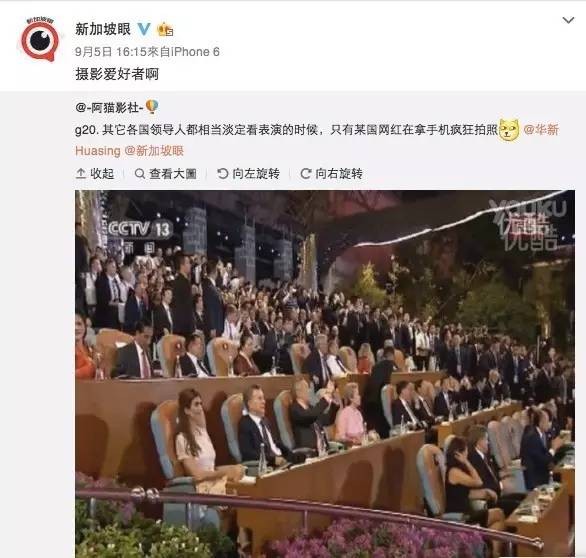The height and width of the screenshot is (558, 586).
Task: Click the upward arrow collapse icon
Action: tap(81, 173)
